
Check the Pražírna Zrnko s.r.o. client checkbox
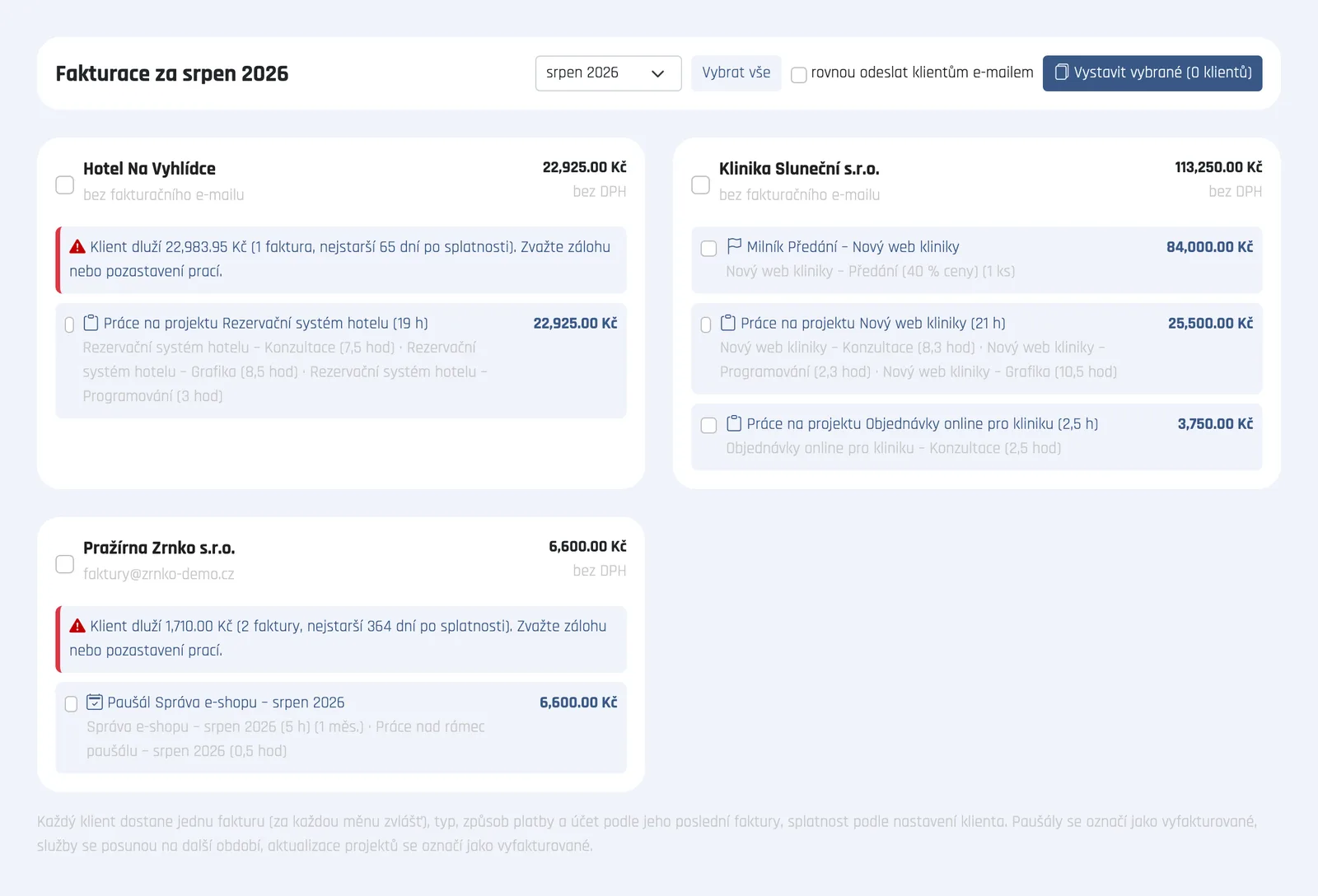click(x=65, y=564)
